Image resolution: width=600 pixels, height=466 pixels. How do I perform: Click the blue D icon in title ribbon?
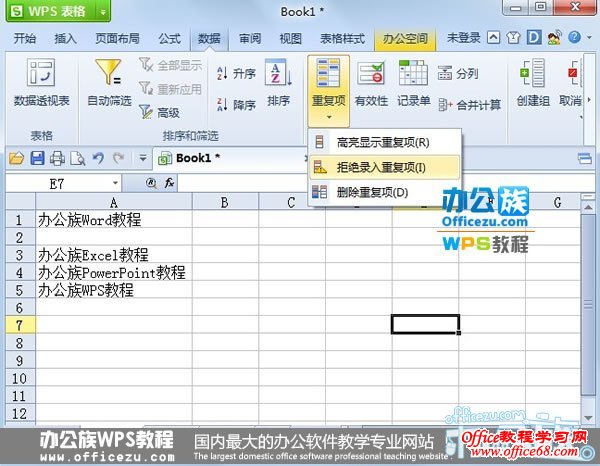click(x=534, y=37)
